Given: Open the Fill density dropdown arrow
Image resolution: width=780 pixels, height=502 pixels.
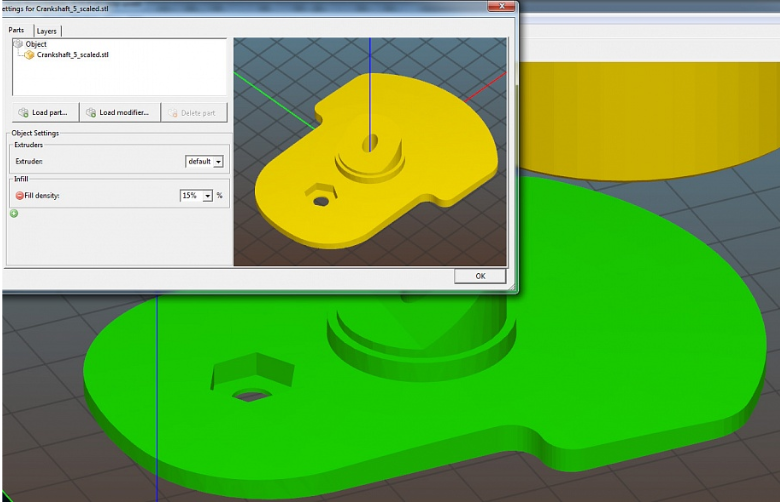Looking at the screenshot, I should 207,196.
